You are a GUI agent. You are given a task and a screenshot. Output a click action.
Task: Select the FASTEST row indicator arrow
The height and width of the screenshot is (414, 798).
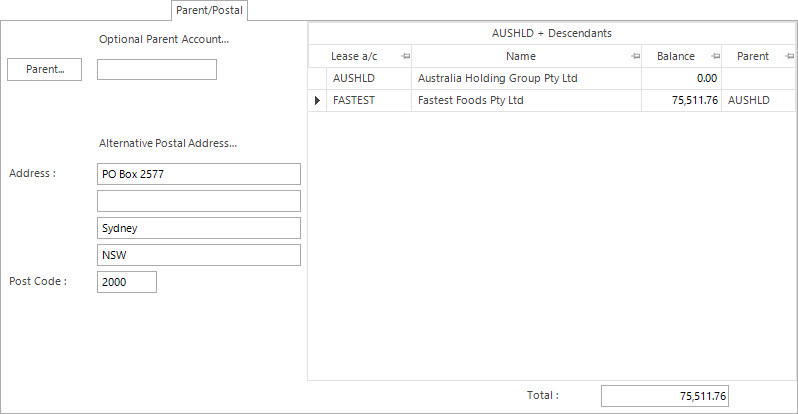click(317, 100)
